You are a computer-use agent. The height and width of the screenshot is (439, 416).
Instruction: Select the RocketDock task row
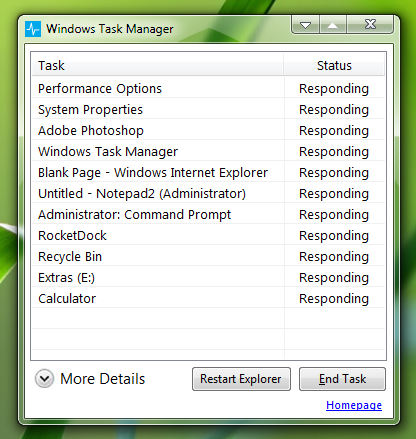click(x=208, y=236)
